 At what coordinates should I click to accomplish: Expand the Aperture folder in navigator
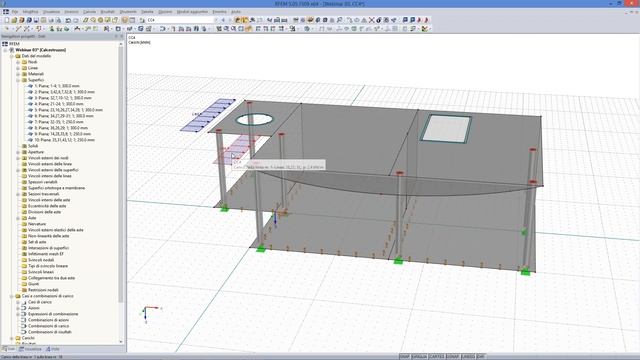point(18,152)
